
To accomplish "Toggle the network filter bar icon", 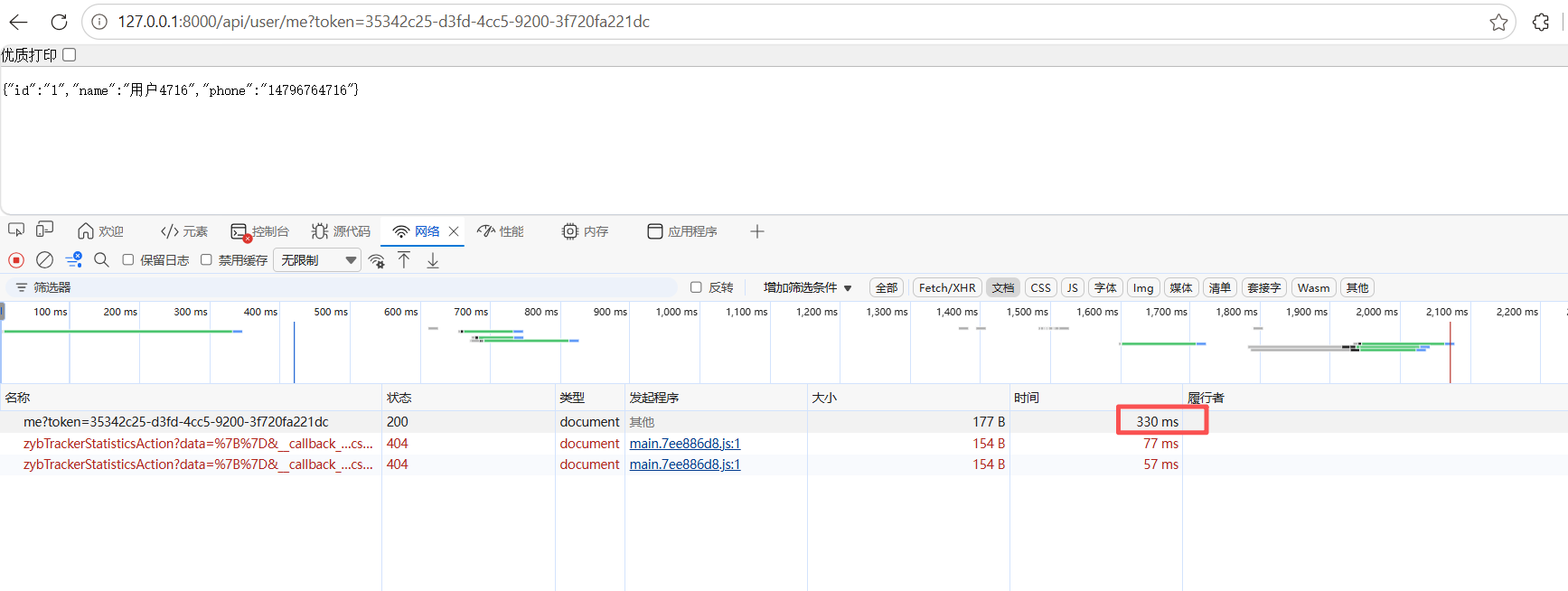I will pyautogui.click(x=74, y=260).
